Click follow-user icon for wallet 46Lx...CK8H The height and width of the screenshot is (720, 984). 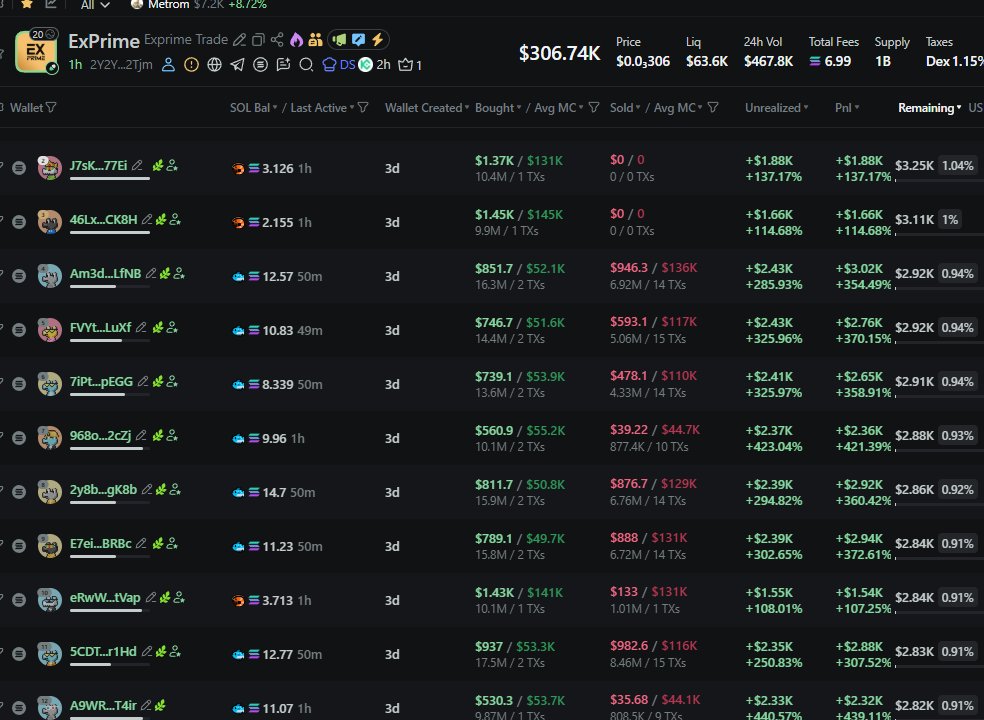point(176,219)
